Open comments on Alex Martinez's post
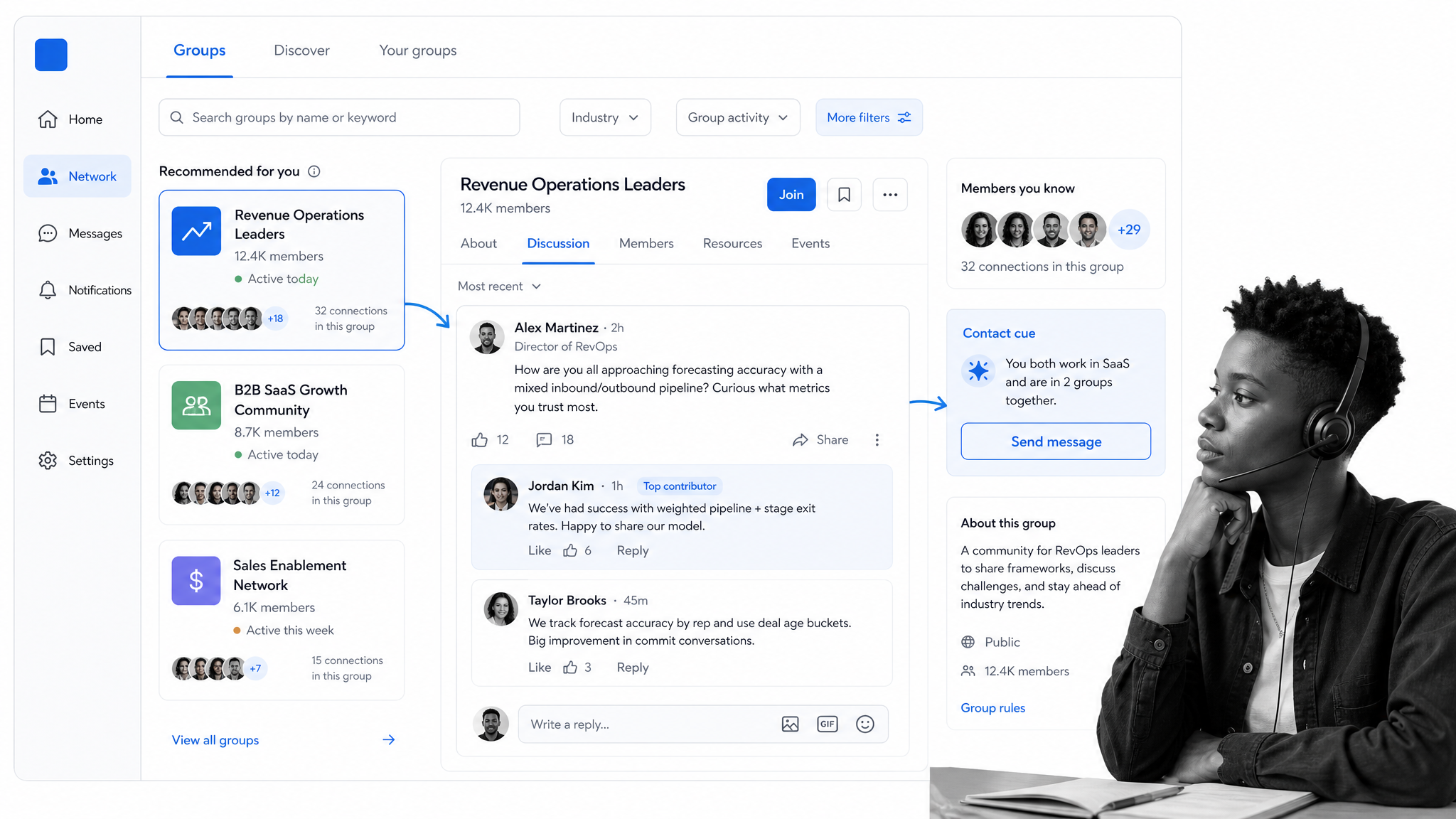 (x=545, y=440)
